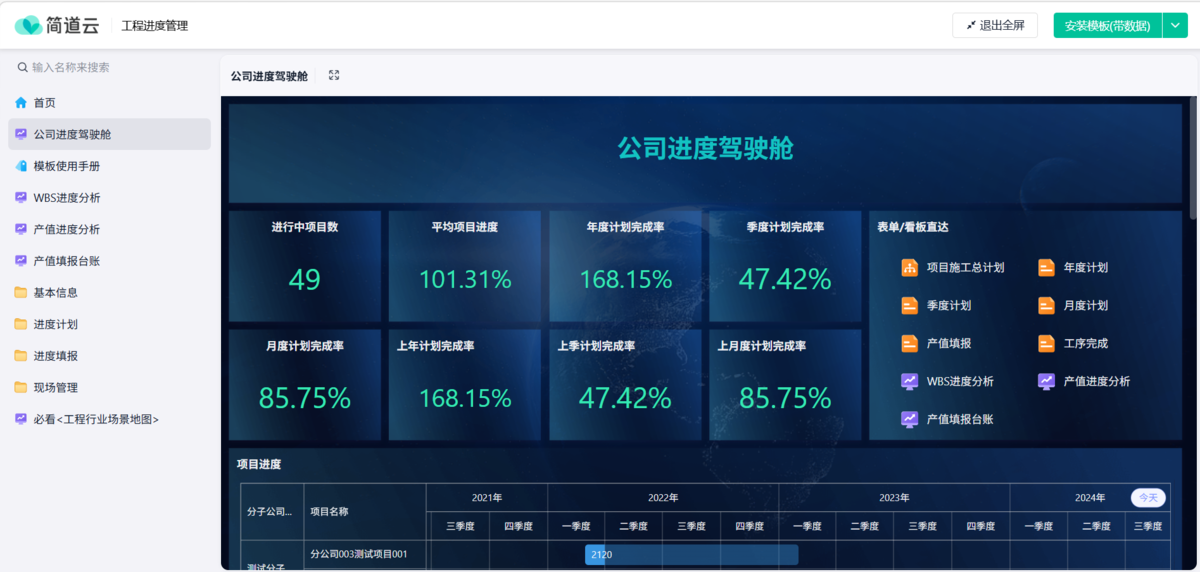Click 分公司003测试项目001 row name
The height and width of the screenshot is (572, 1200).
[359, 554]
